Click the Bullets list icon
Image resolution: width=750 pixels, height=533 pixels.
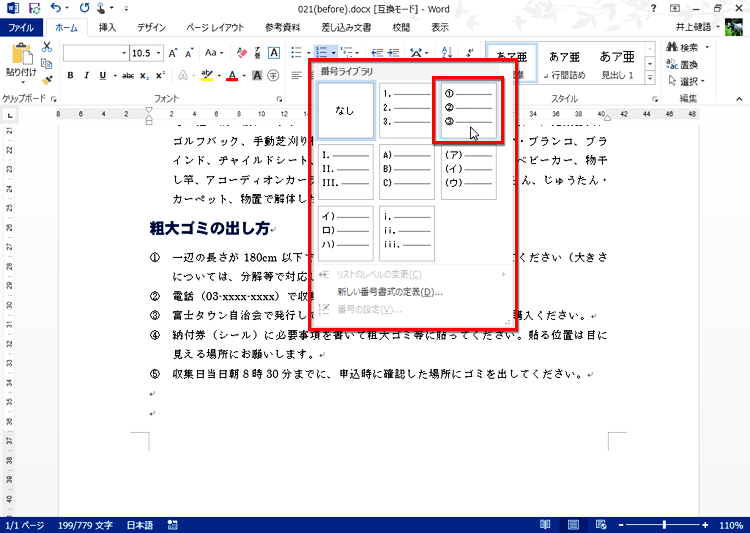pyautogui.click(x=297, y=53)
